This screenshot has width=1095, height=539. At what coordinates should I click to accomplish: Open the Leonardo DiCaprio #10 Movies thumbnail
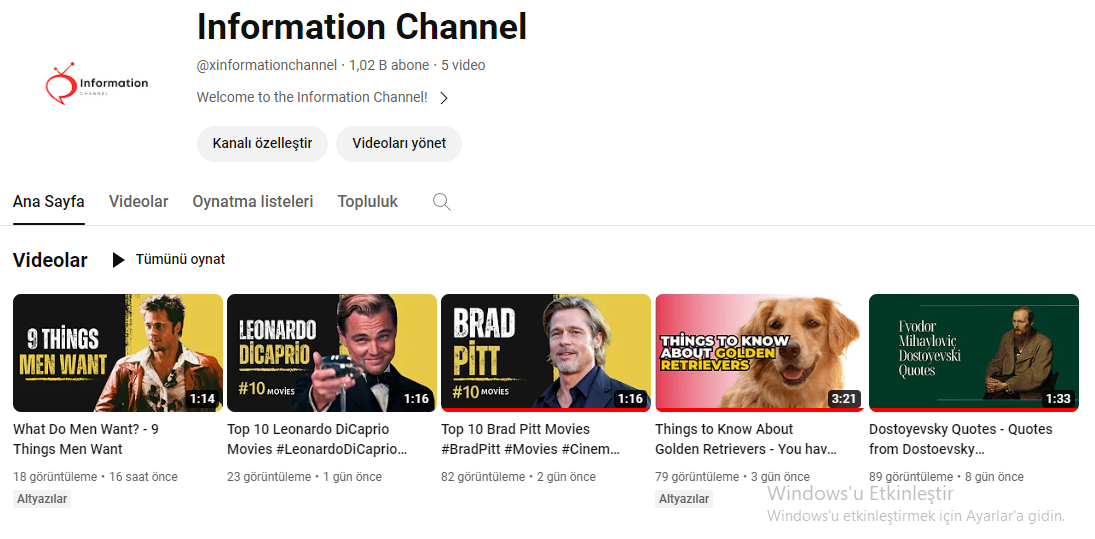tap(332, 353)
